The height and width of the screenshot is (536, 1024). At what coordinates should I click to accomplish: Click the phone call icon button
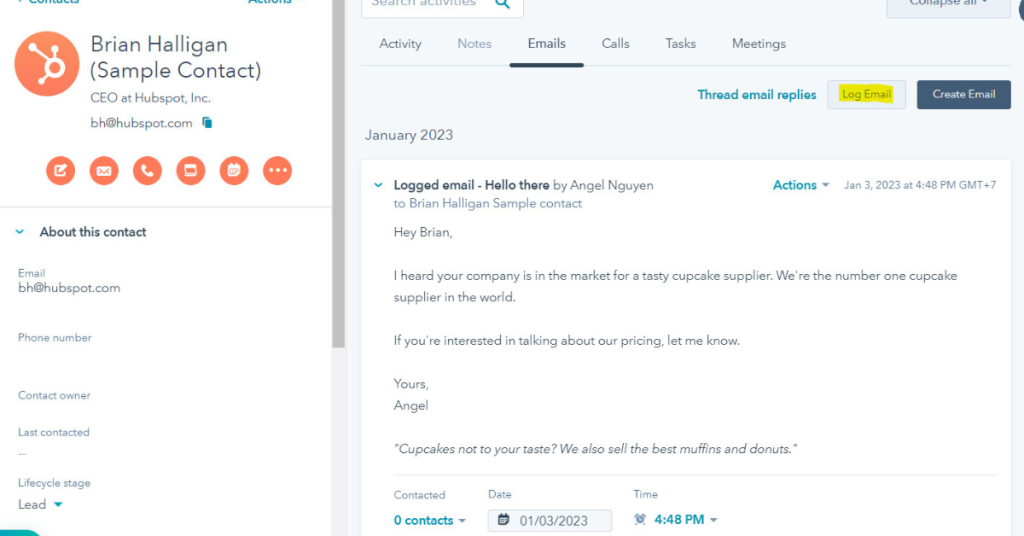point(147,171)
